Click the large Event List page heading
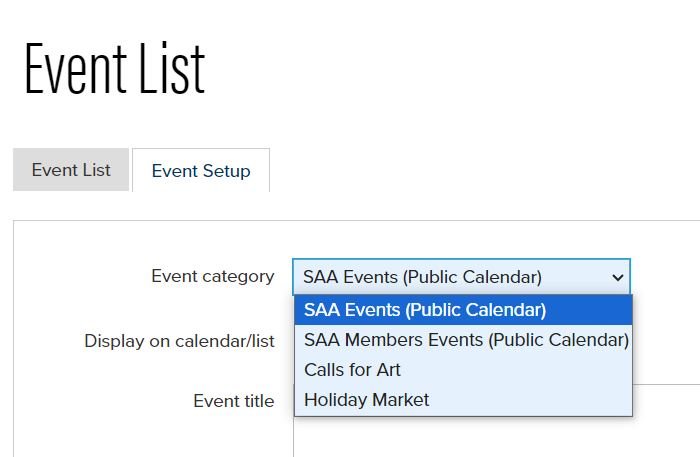700x457 pixels. (x=115, y=68)
